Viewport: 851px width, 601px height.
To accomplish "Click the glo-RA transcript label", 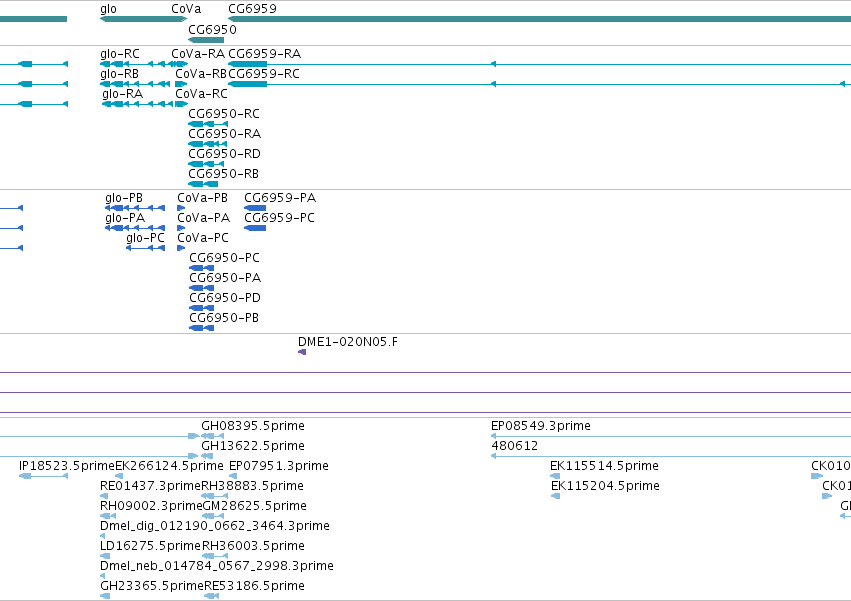I will 122,94.
